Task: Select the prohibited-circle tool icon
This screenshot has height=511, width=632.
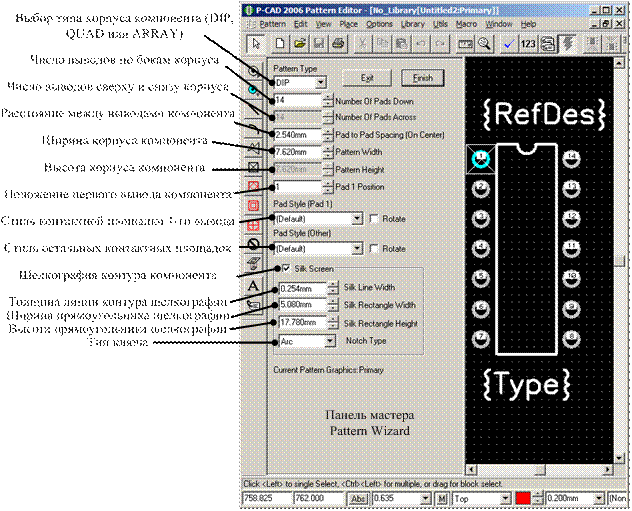Action: [x=253, y=244]
